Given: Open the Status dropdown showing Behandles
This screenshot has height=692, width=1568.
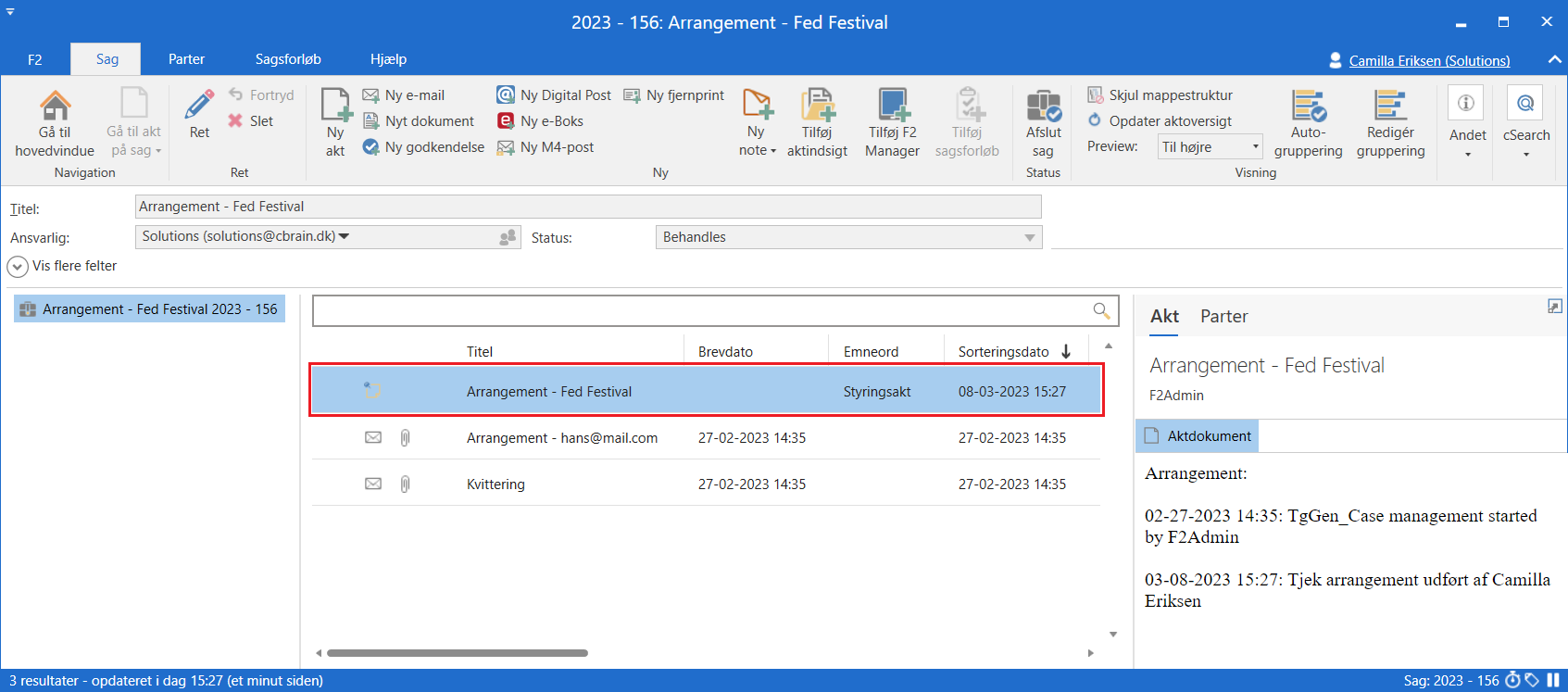Looking at the screenshot, I should click(1029, 238).
